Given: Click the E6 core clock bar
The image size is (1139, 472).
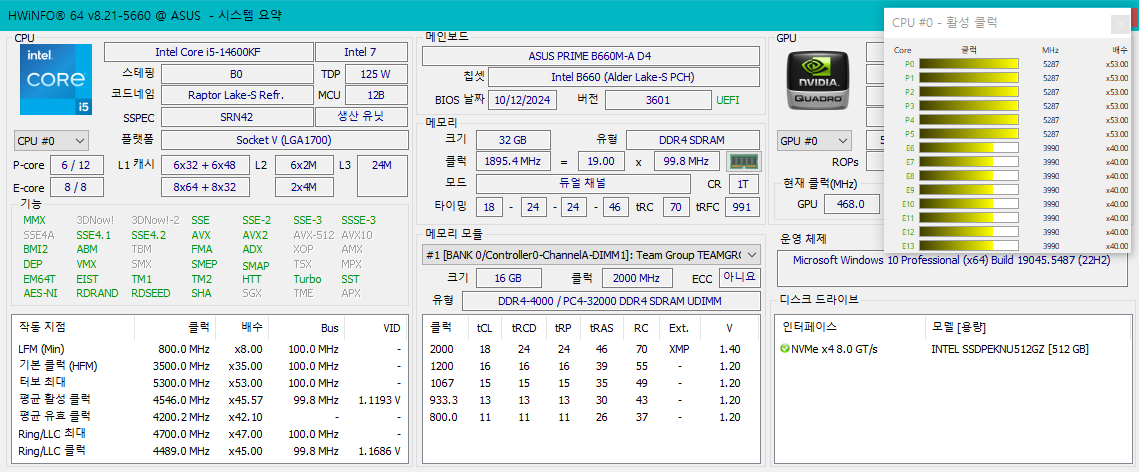Looking at the screenshot, I should [x=969, y=148].
